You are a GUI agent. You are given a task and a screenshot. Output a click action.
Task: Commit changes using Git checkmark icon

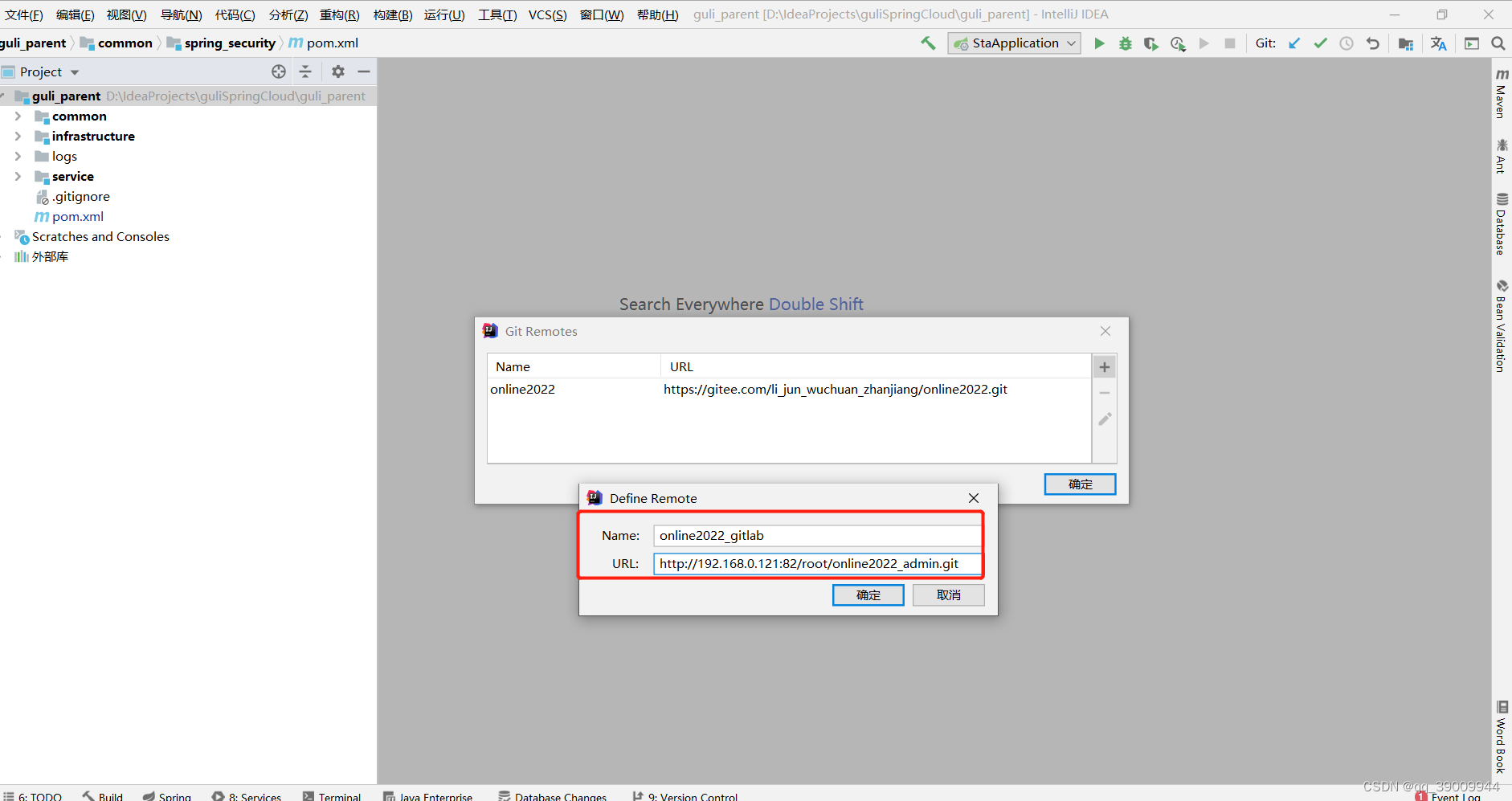pyautogui.click(x=1321, y=43)
